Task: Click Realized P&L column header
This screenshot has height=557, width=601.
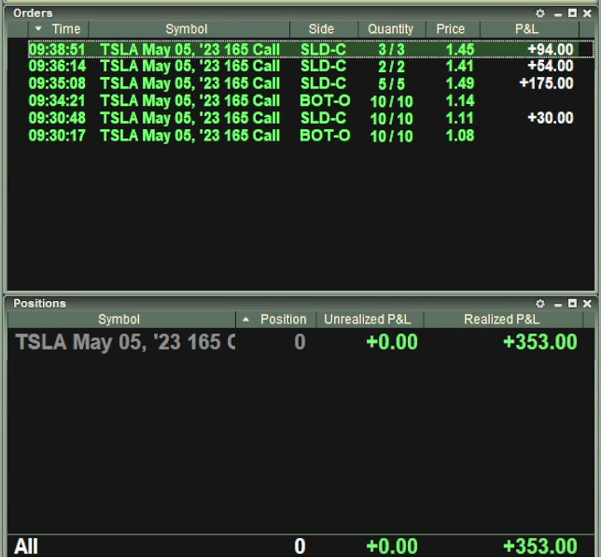Action: [x=503, y=319]
